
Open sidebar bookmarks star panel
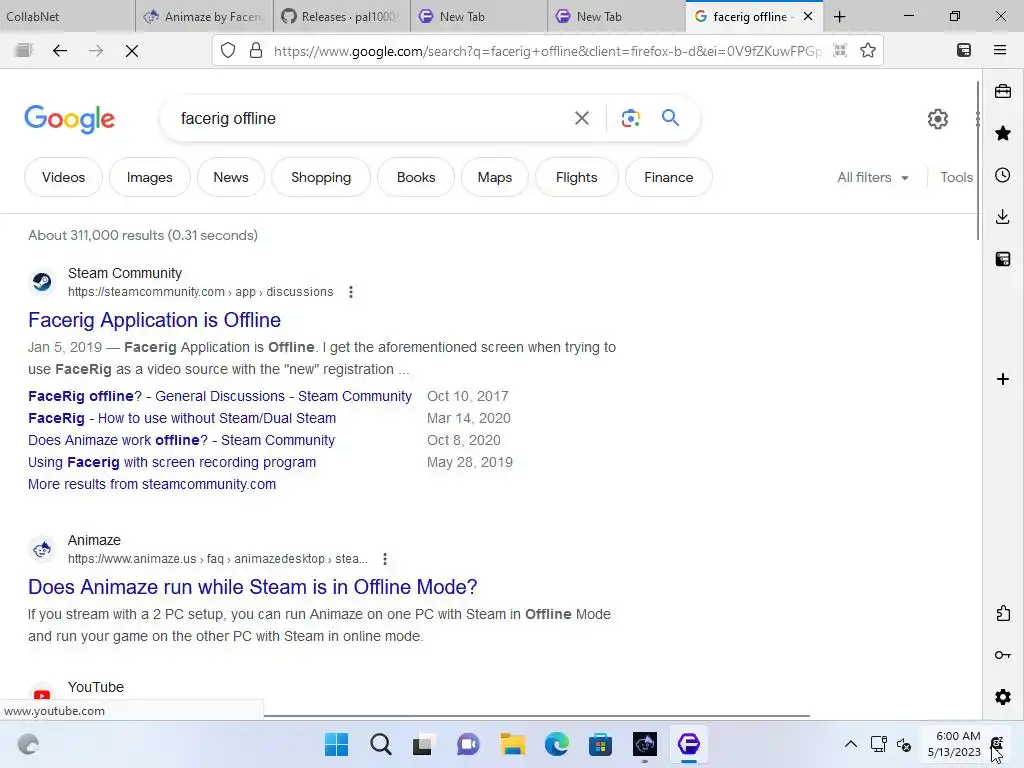[1002, 133]
